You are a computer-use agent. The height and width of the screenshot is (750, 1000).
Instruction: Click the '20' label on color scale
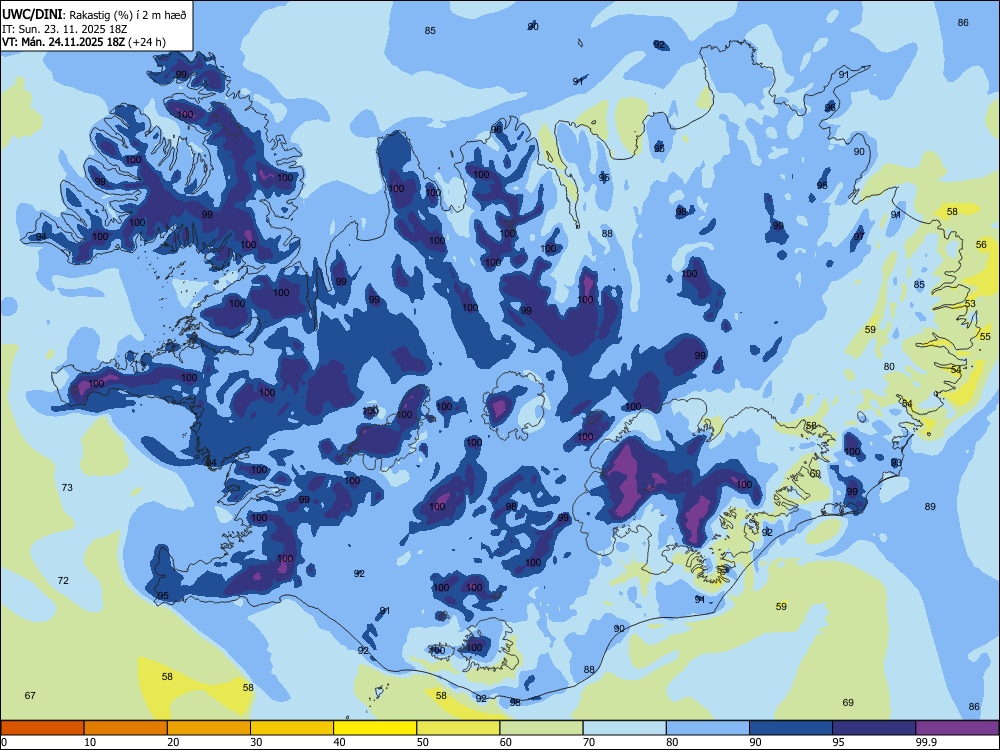click(x=173, y=742)
